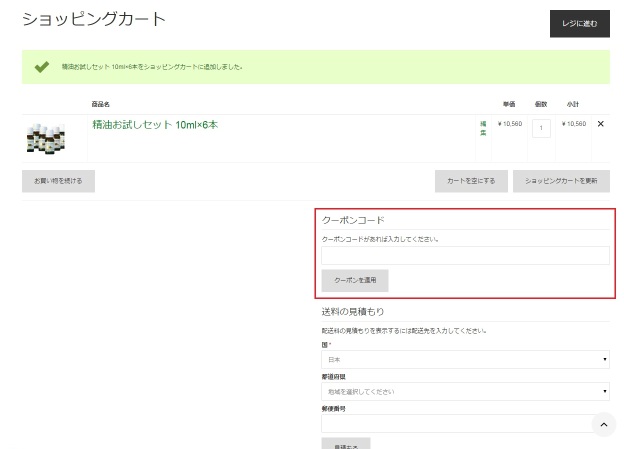Image resolution: width=624 pixels, height=449 pixels.
Task: Click the essential oil bottles thumbnail
Action: (46, 139)
